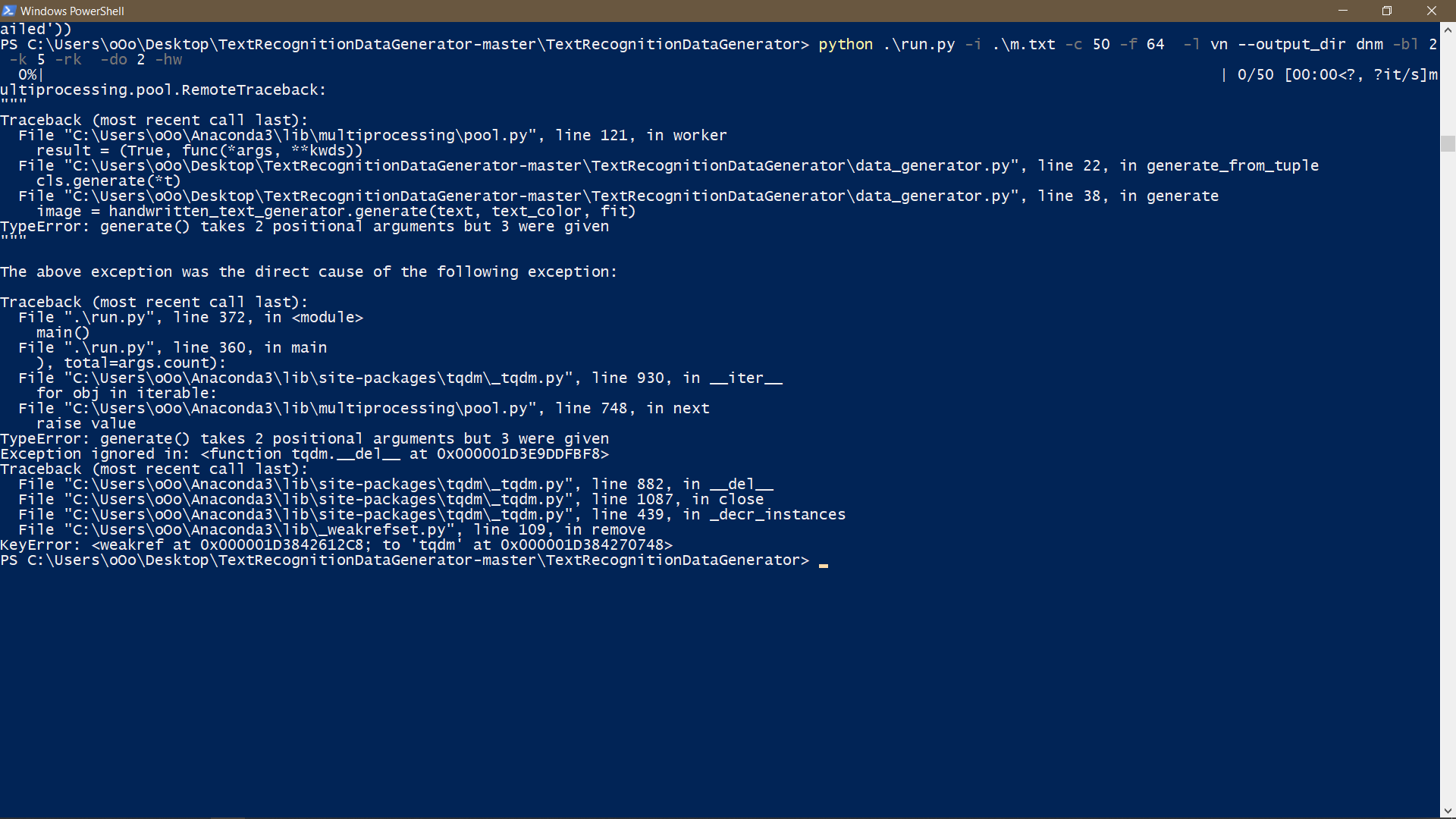The height and width of the screenshot is (819, 1456).
Task: Open the window menu via the PowerShell logo
Action: (9, 11)
